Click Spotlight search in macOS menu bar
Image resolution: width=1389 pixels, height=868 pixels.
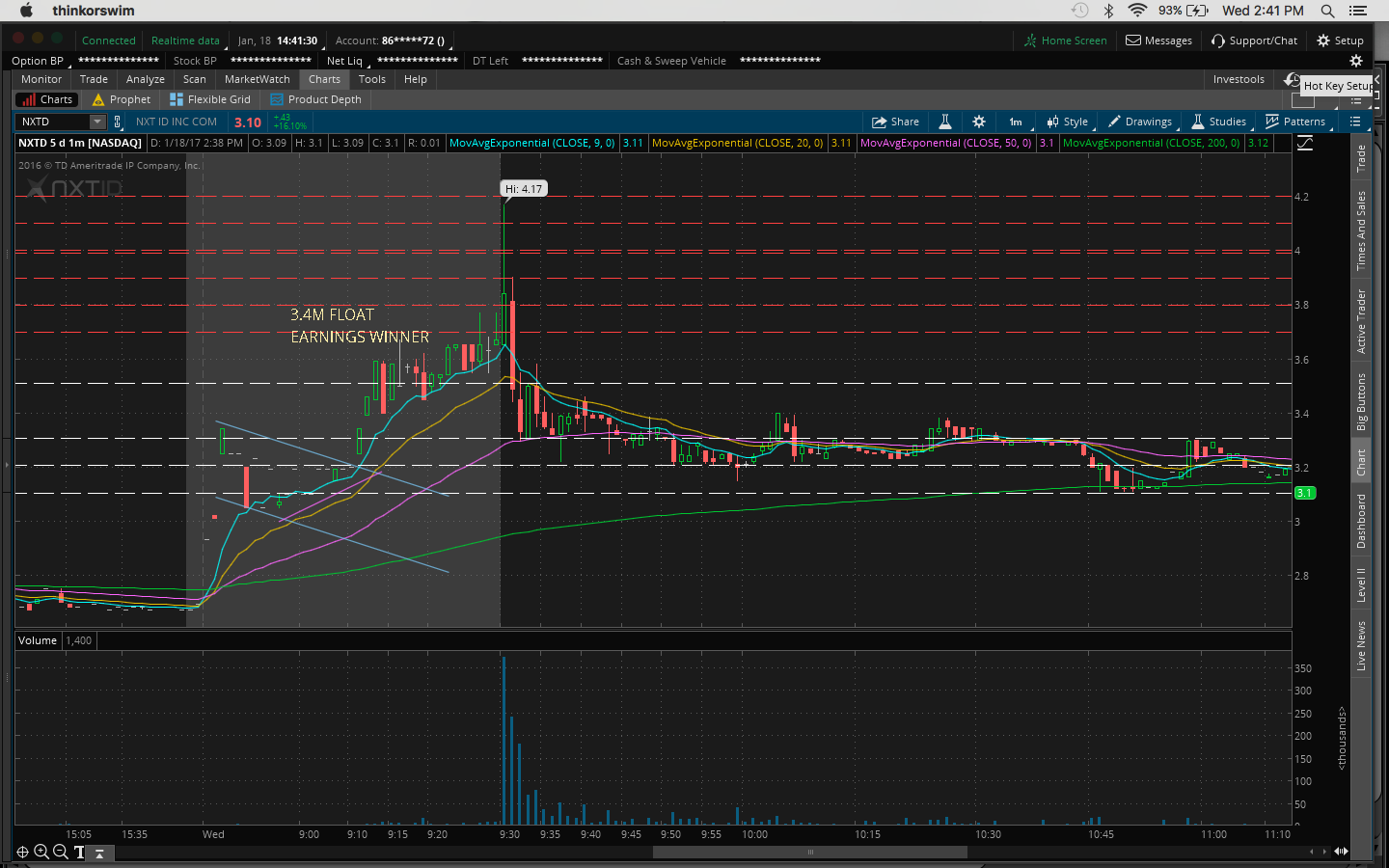coord(1327,11)
